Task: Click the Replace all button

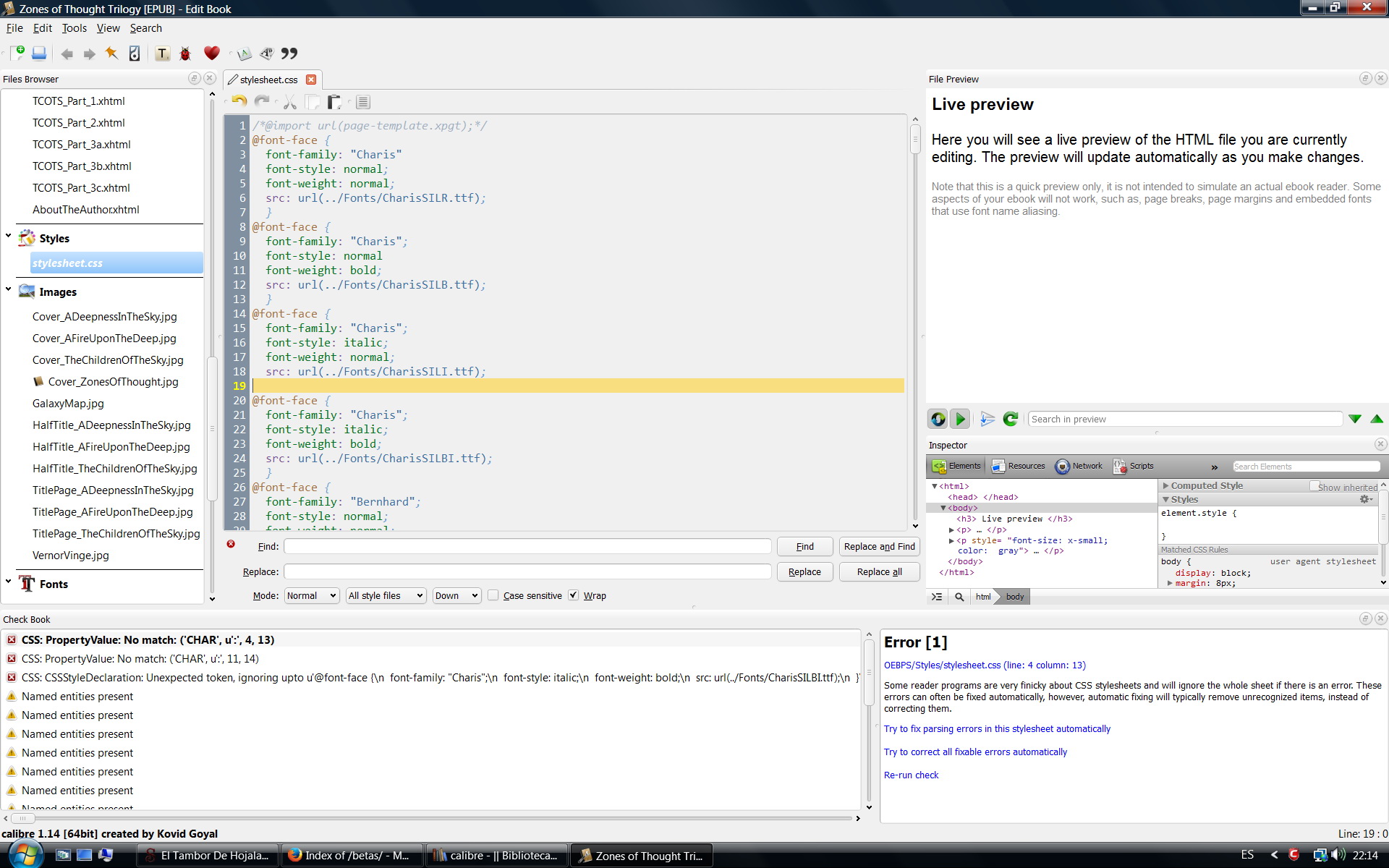Action: coord(879,571)
